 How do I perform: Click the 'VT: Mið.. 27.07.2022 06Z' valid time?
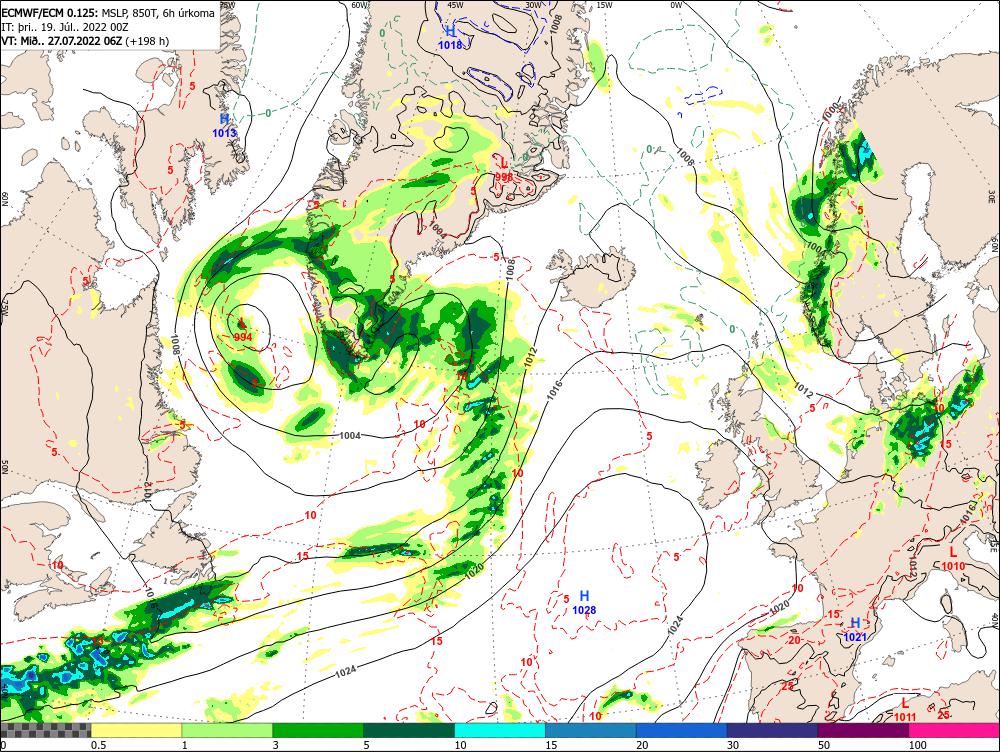[62, 41]
